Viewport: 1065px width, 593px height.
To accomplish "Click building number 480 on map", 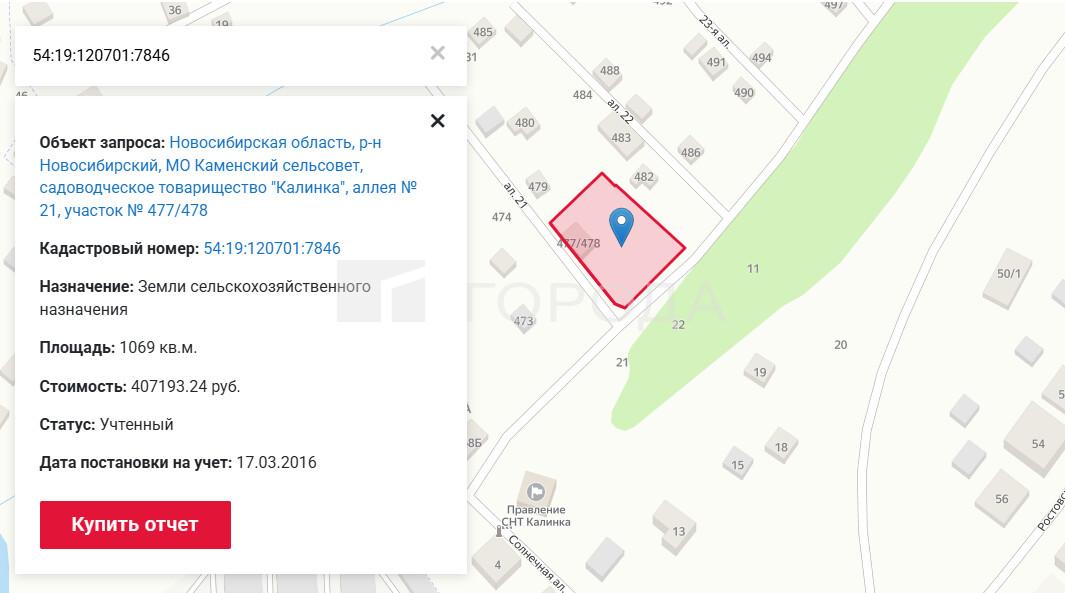I will tap(524, 123).
